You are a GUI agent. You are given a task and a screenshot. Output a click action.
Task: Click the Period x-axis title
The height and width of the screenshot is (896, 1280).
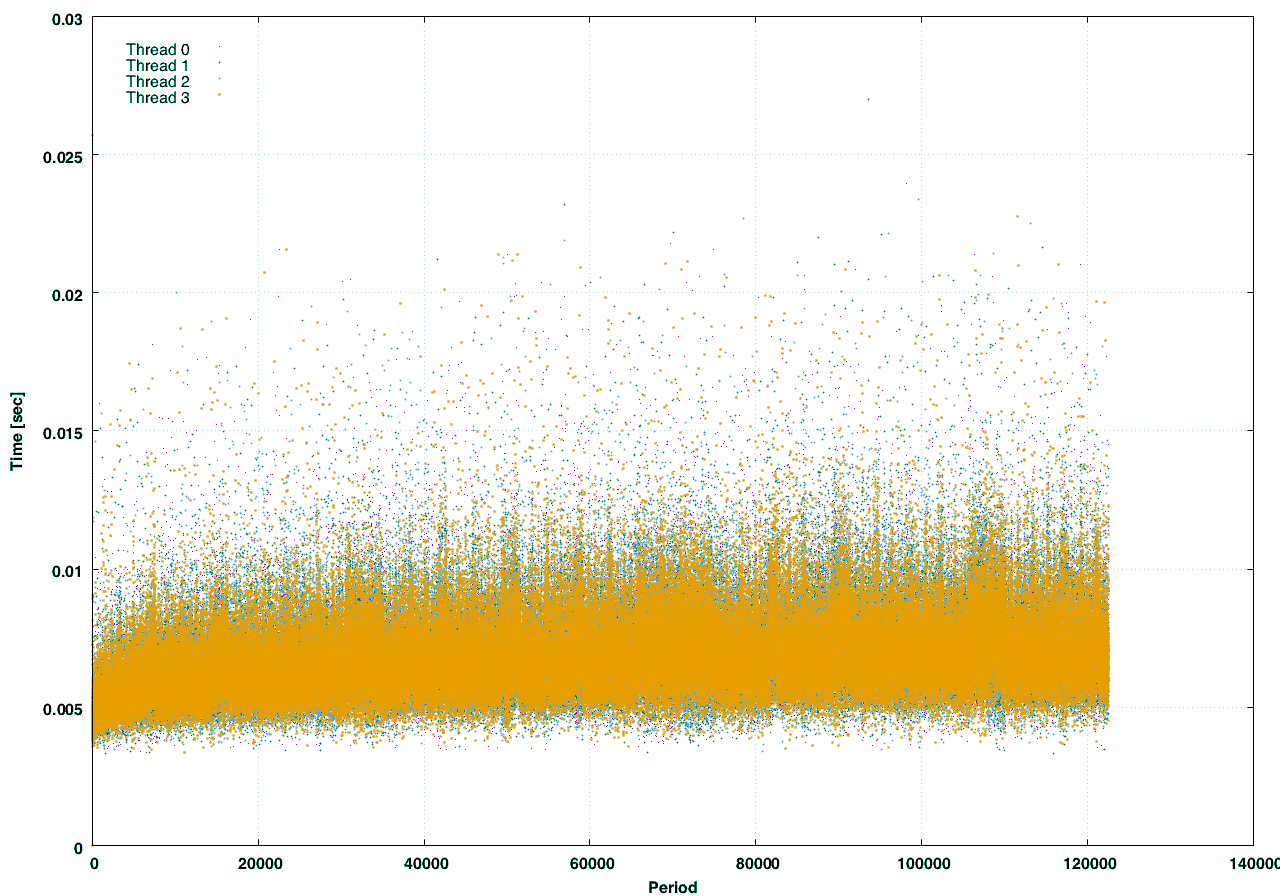click(672, 887)
